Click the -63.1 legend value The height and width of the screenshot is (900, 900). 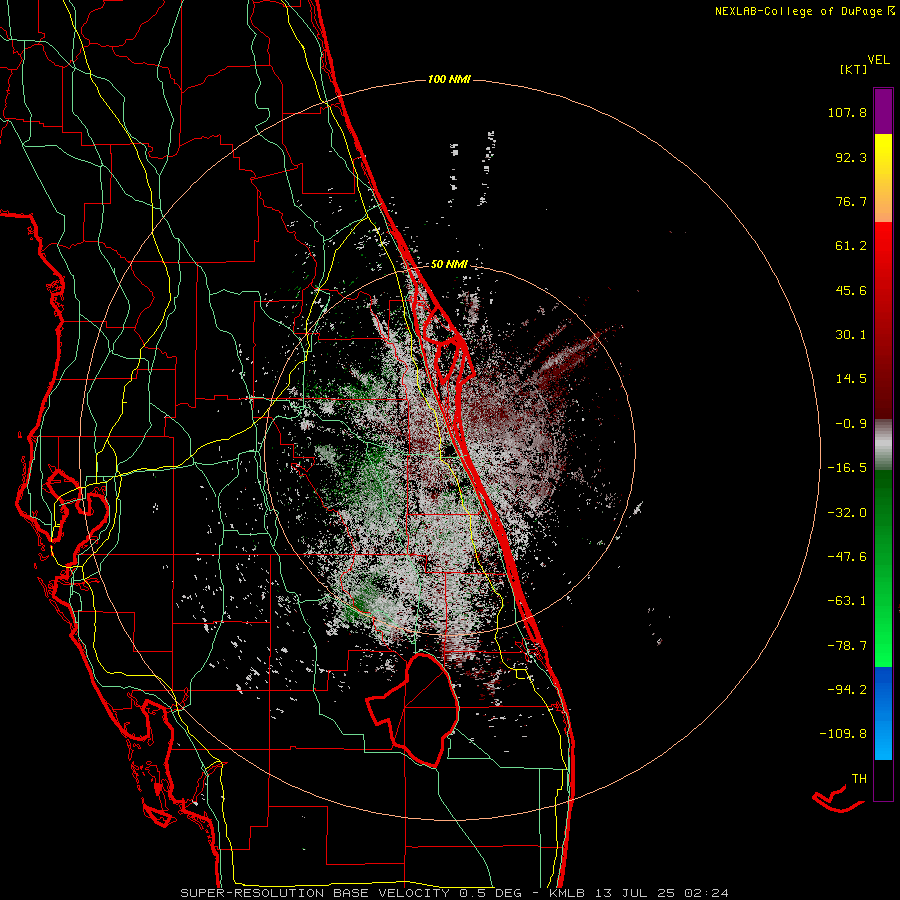tap(847, 601)
